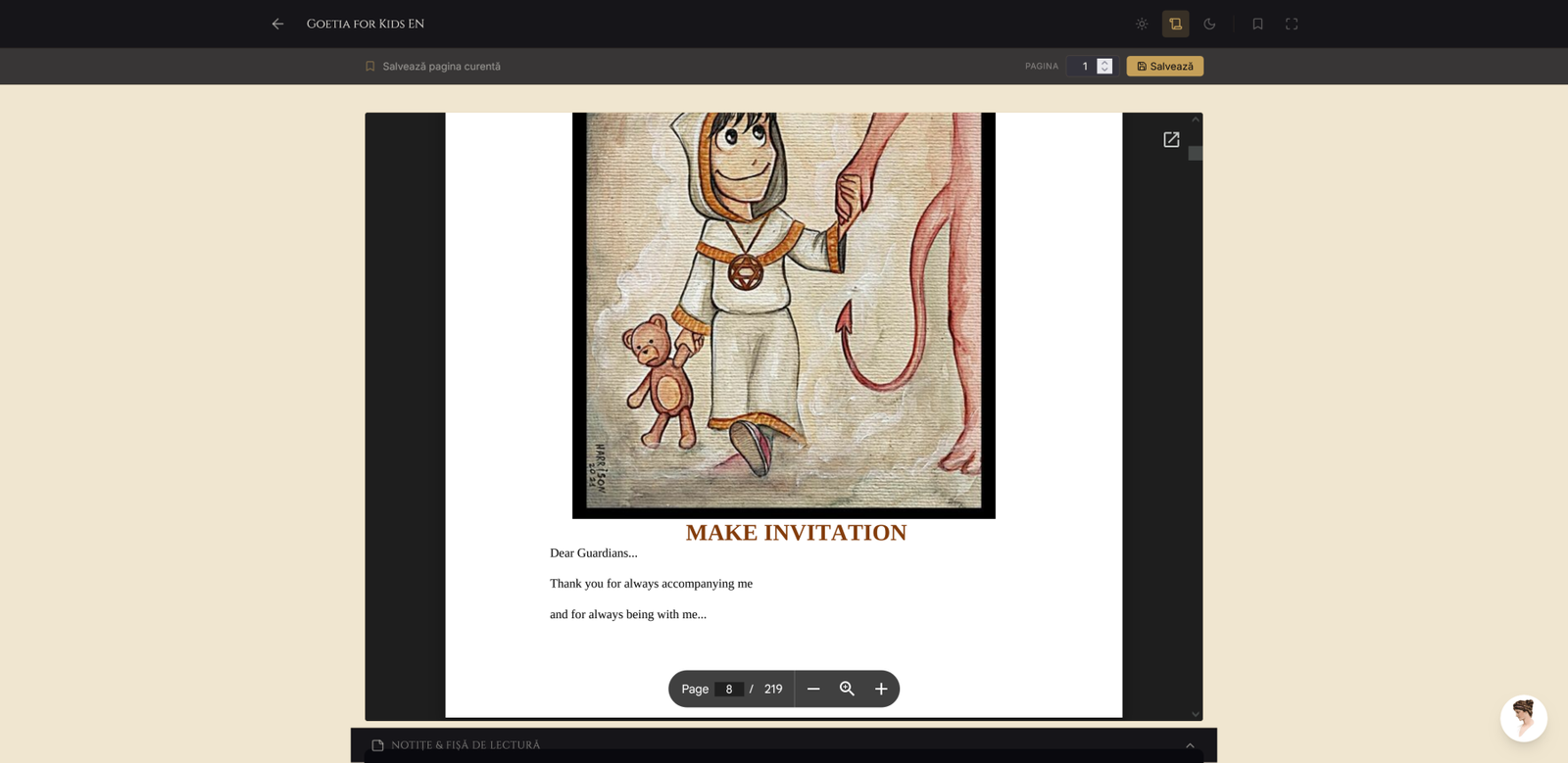Enter fullscreen reading mode
Image resolution: width=1568 pixels, height=763 pixels.
click(x=1292, y=24)
